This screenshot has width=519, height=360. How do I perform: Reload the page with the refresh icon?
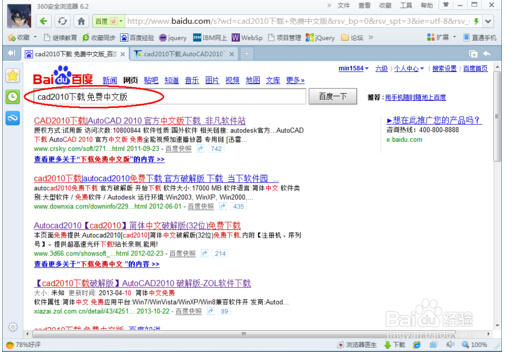[62, 21]
